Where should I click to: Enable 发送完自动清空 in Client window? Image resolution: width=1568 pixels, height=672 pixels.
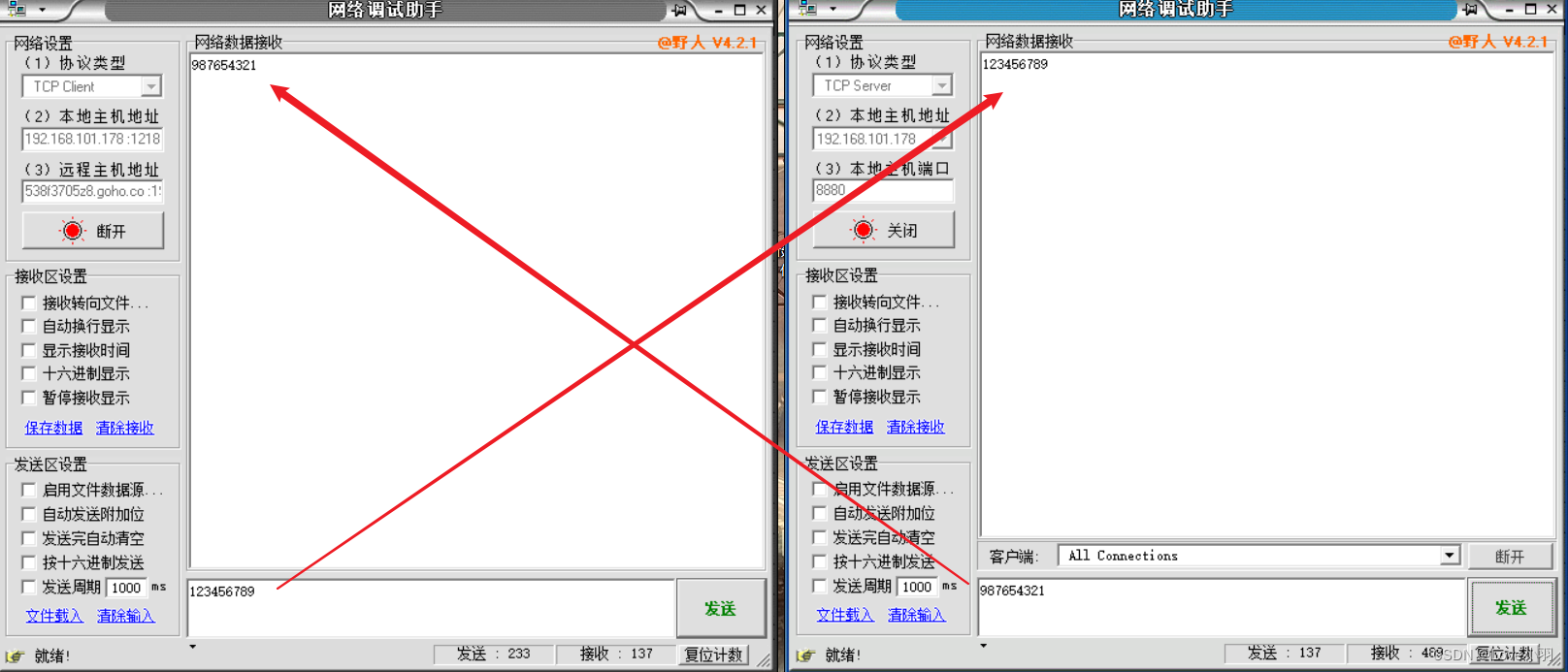tap(29, 538)
